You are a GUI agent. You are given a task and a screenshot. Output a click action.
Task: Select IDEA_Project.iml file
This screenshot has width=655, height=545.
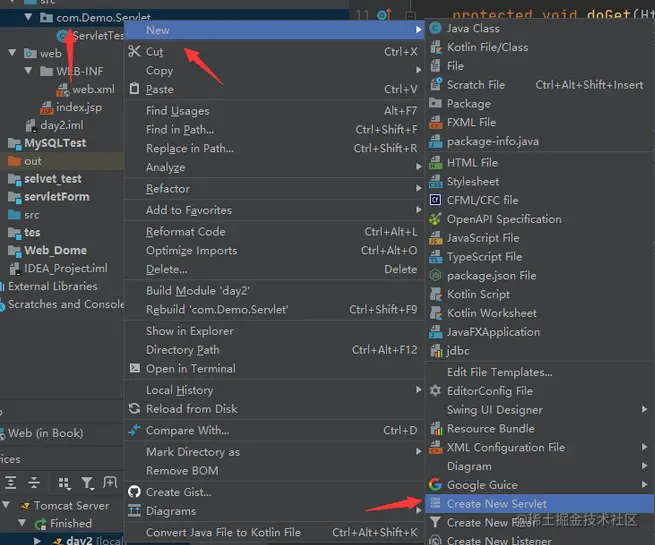pos(66,268)
